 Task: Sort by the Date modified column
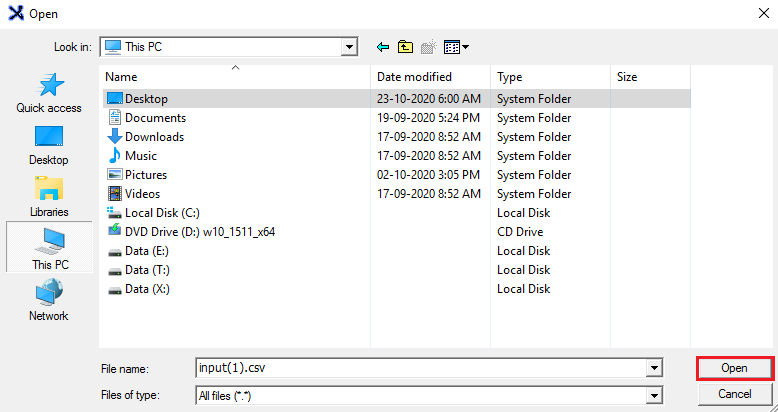431,77
